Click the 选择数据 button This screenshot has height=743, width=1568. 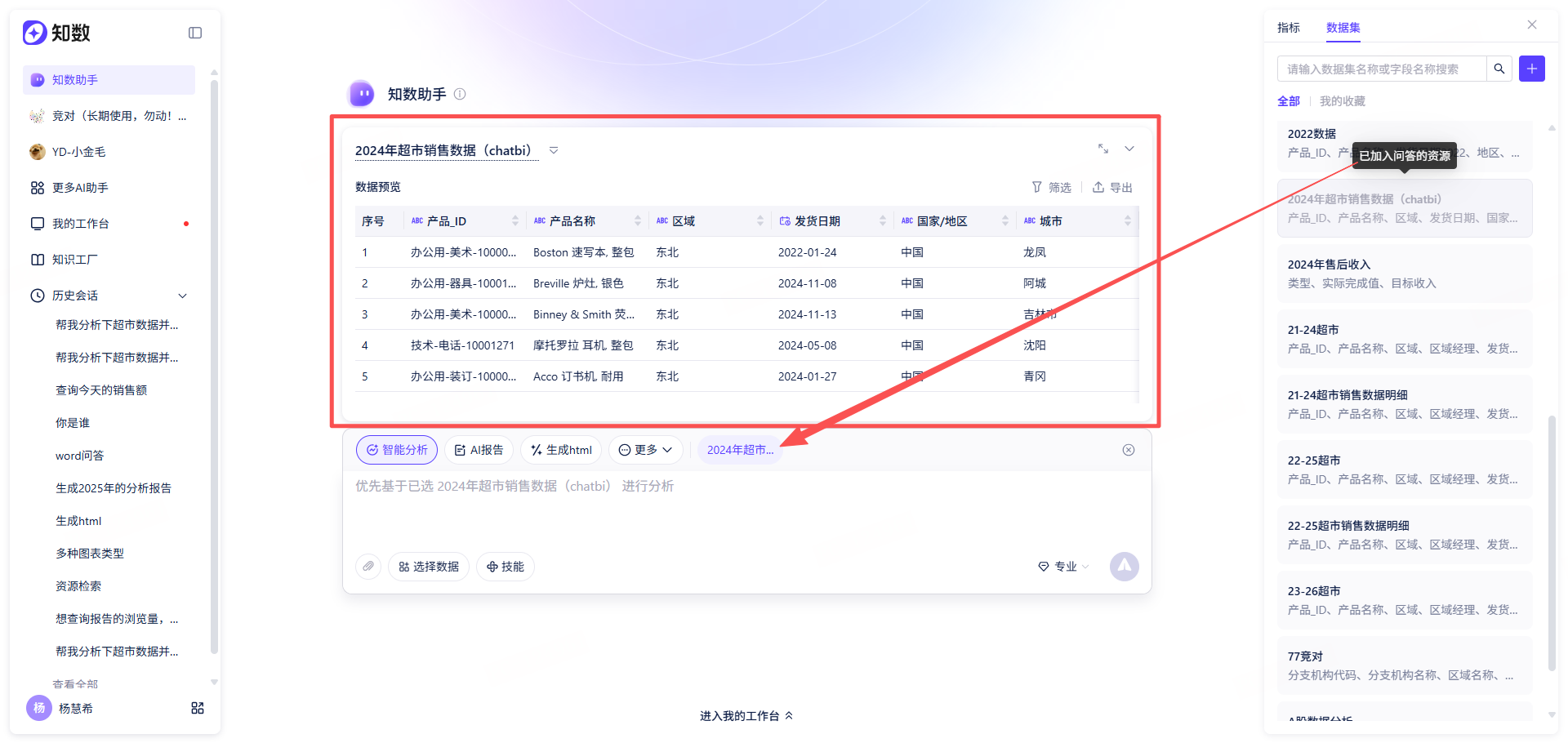point(429,566)
